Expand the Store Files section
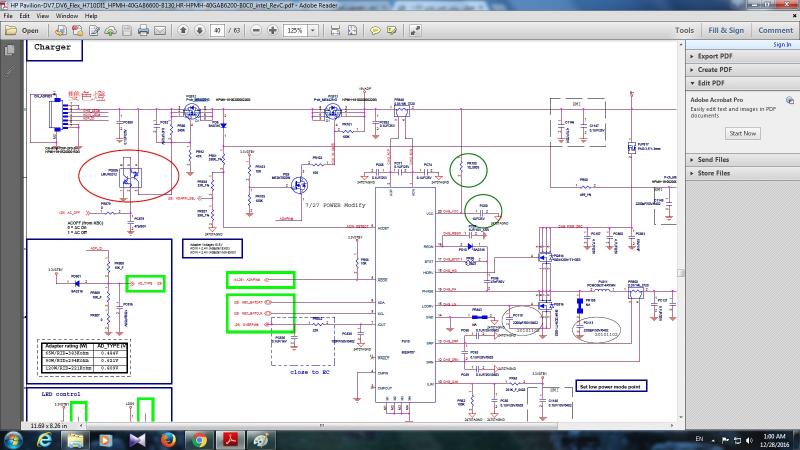This screenshot has width=800, height=450. point(742,173)
